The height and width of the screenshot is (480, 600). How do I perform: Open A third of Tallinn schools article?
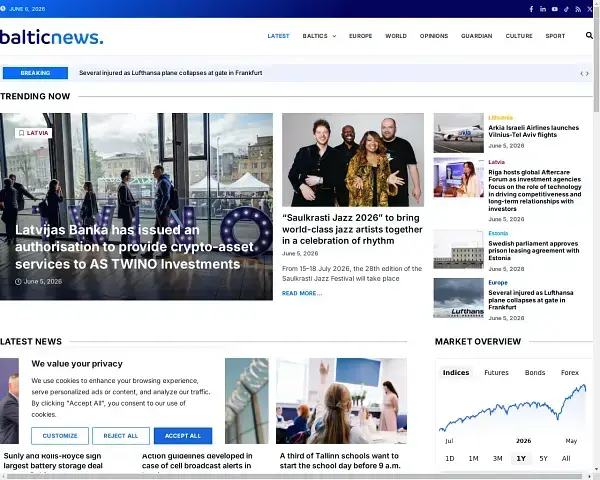(x=340, y=461)
